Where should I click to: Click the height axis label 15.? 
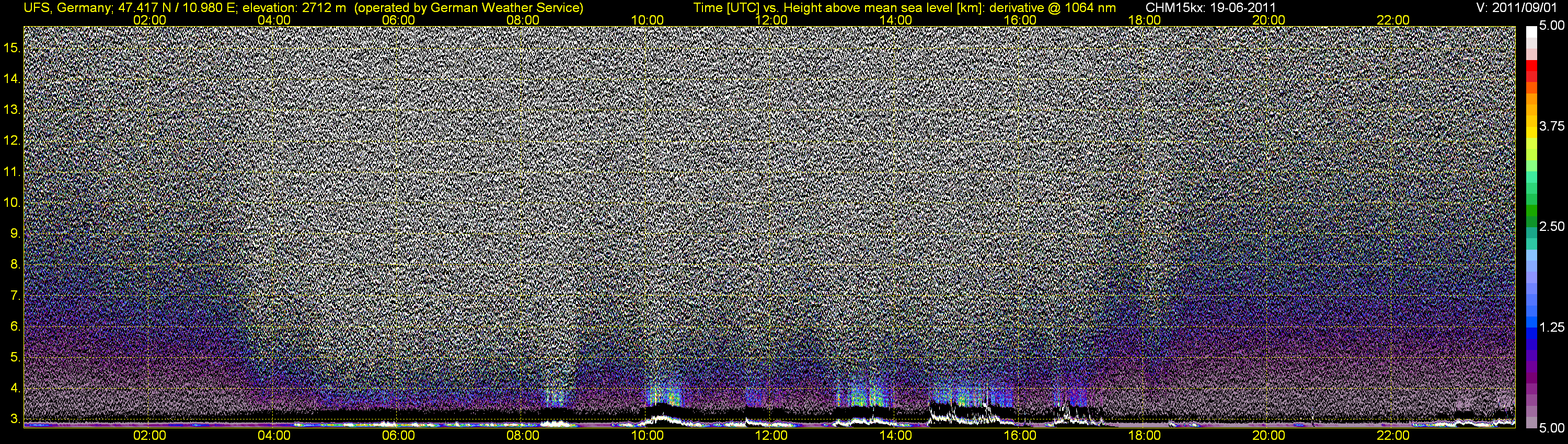point(11,48)
